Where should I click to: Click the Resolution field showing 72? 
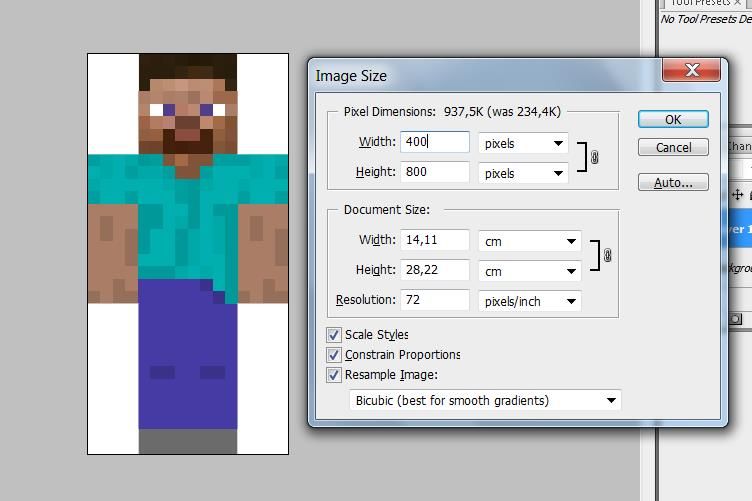pyautogui.click(x=435, y=300)
